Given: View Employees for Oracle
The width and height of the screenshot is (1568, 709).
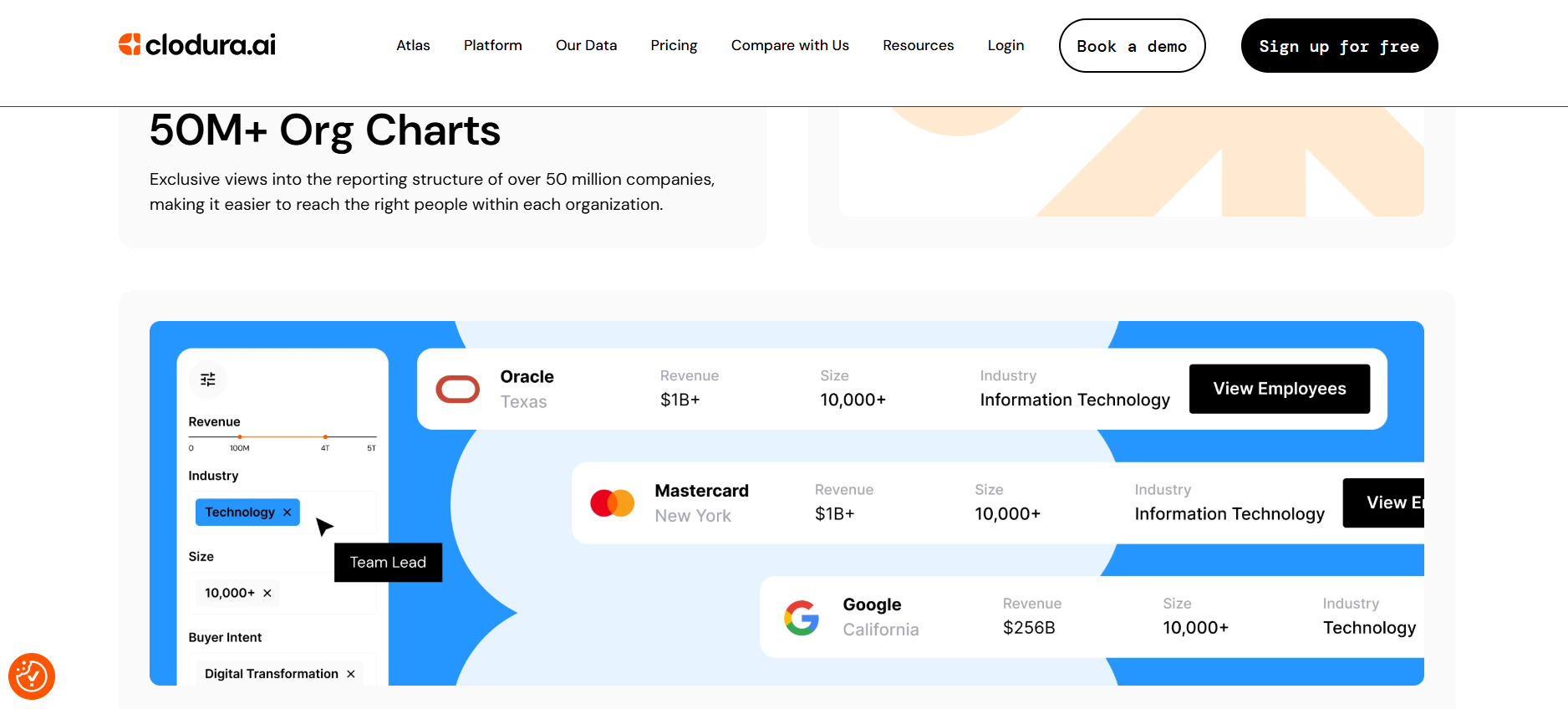Looking at the screenshot, I should pyautogui.click(x=1280, y=389).
